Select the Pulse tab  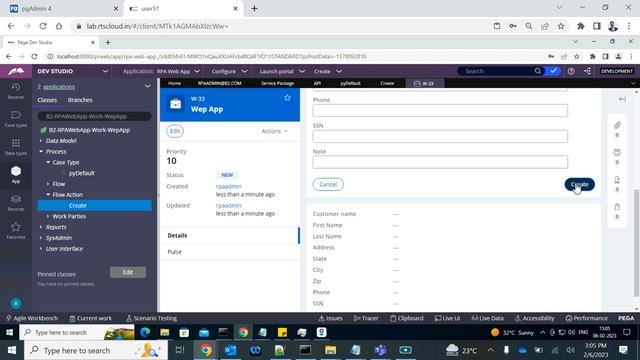(x=229, y=252)
